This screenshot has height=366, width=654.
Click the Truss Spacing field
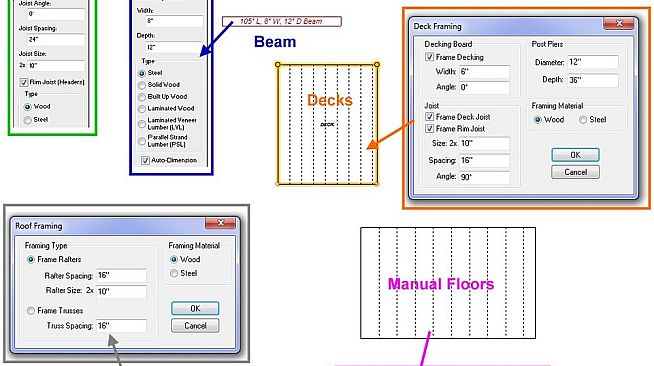[x=121, y=326]
